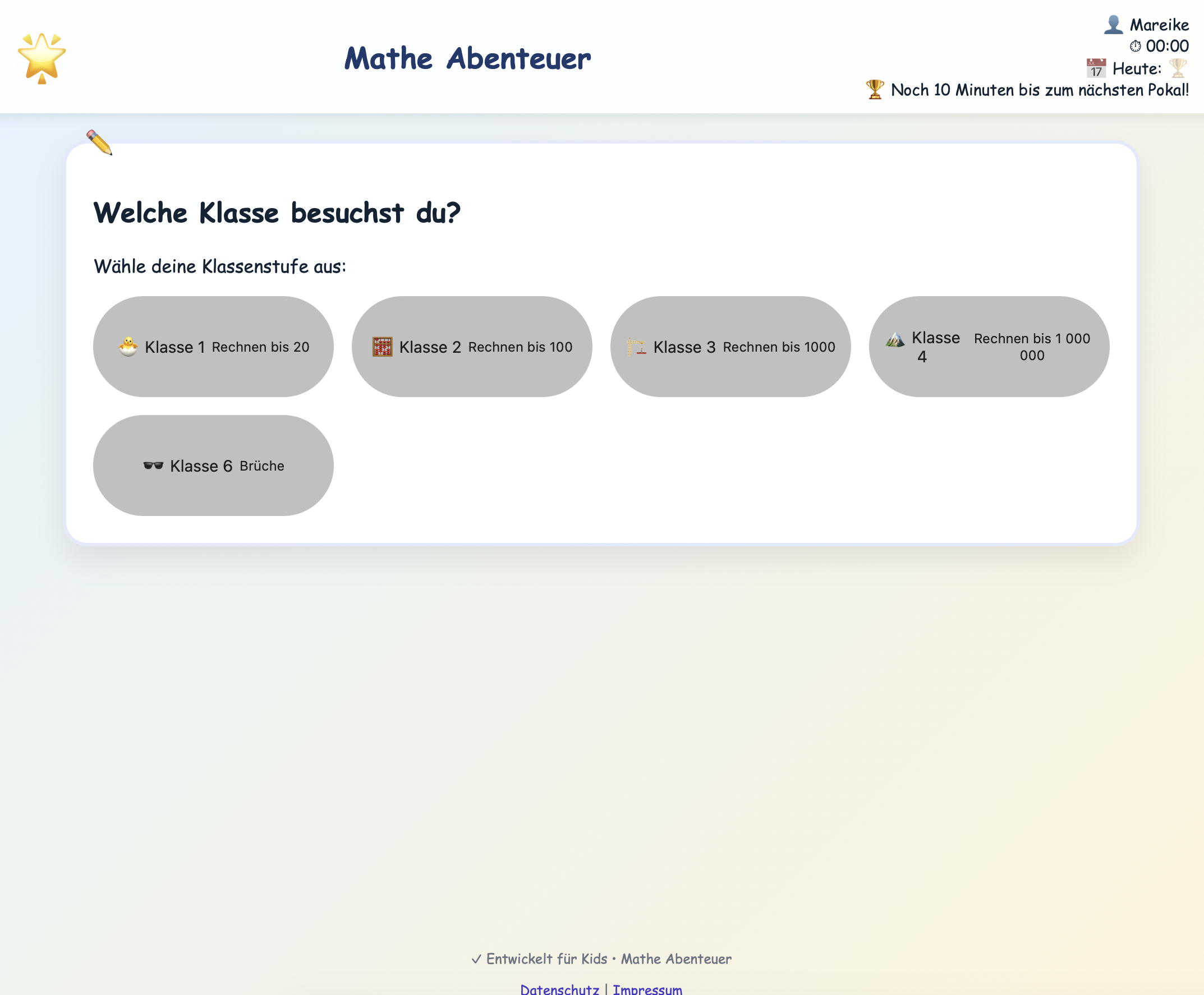The image size is (1204, 995).
Task: Click the faded trophy after Heute
Action: (x=1178, y=68)
